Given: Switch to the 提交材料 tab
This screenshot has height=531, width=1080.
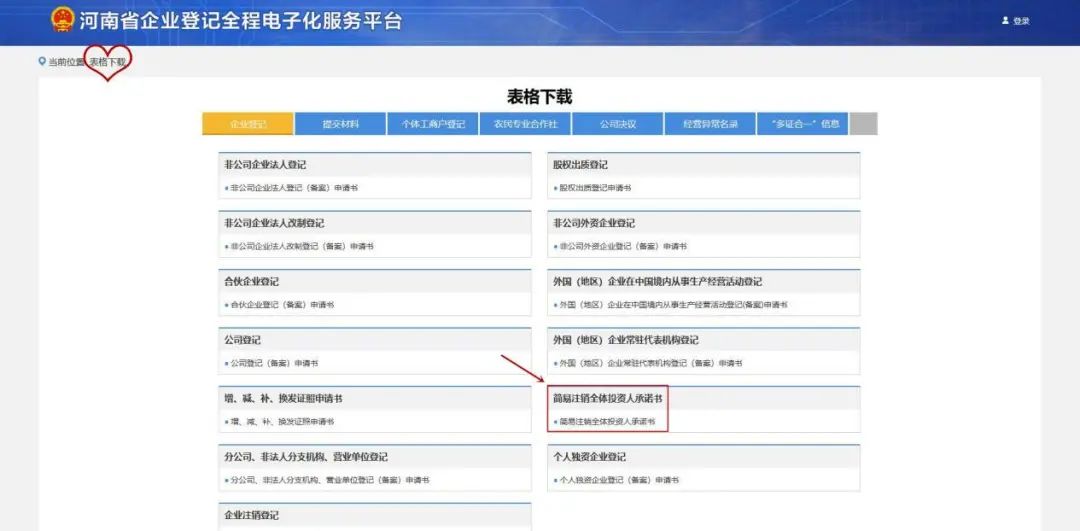Looking at the screenshot, I should pyautogui.click(x=340, y=124).
